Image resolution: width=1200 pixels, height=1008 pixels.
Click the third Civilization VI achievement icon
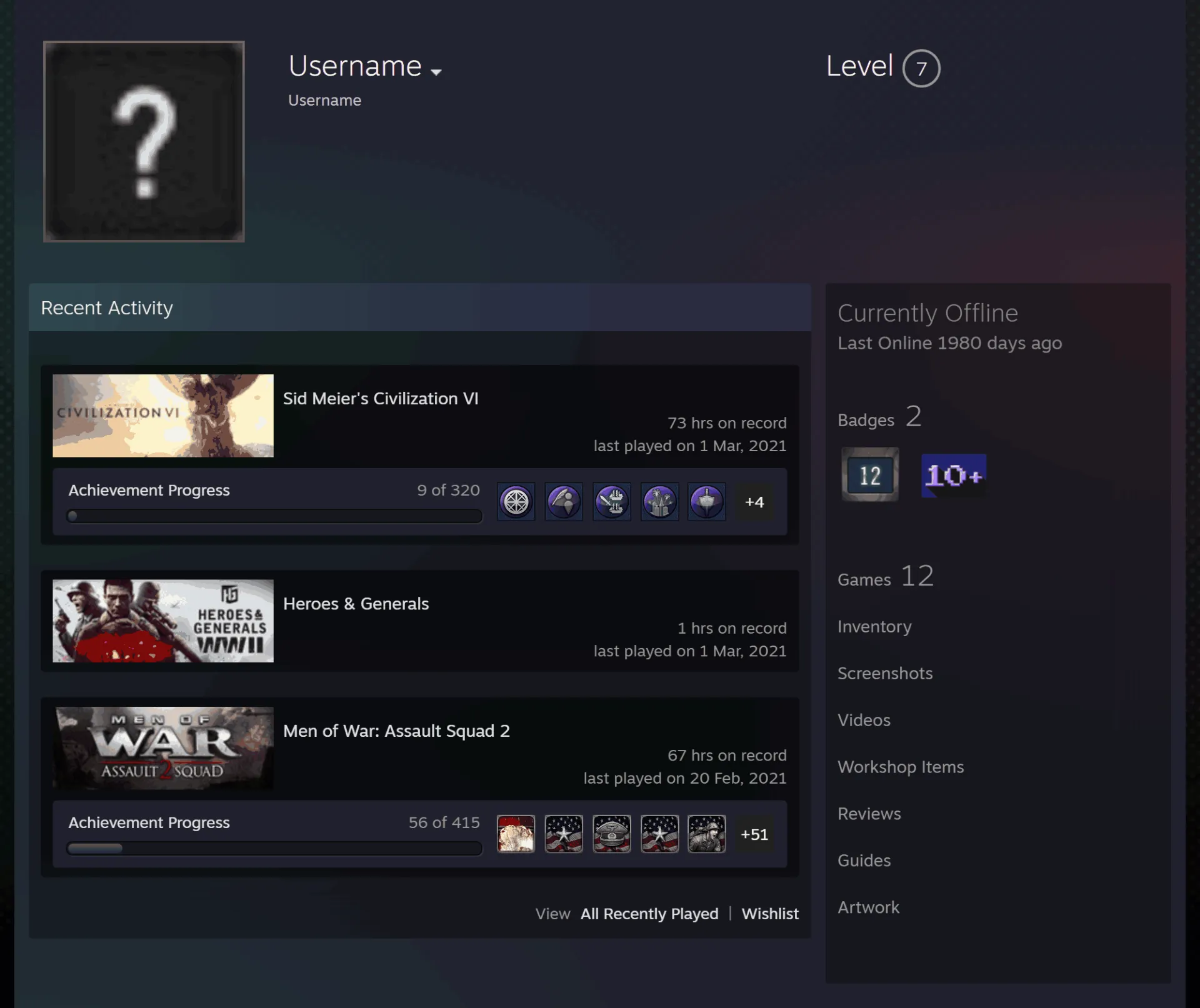click(611, 501)
